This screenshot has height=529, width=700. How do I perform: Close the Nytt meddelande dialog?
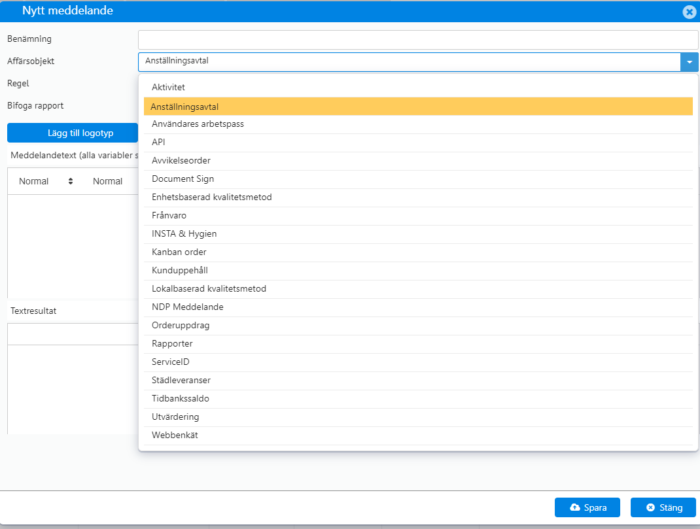coord(689,12)
